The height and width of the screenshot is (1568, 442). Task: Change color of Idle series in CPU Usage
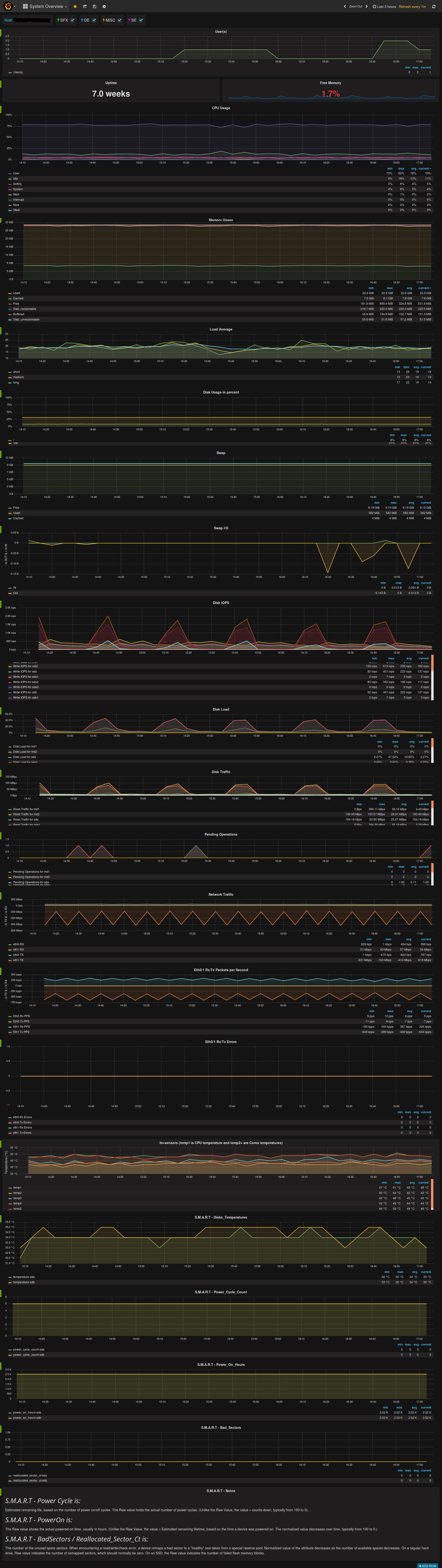(10, 179)
